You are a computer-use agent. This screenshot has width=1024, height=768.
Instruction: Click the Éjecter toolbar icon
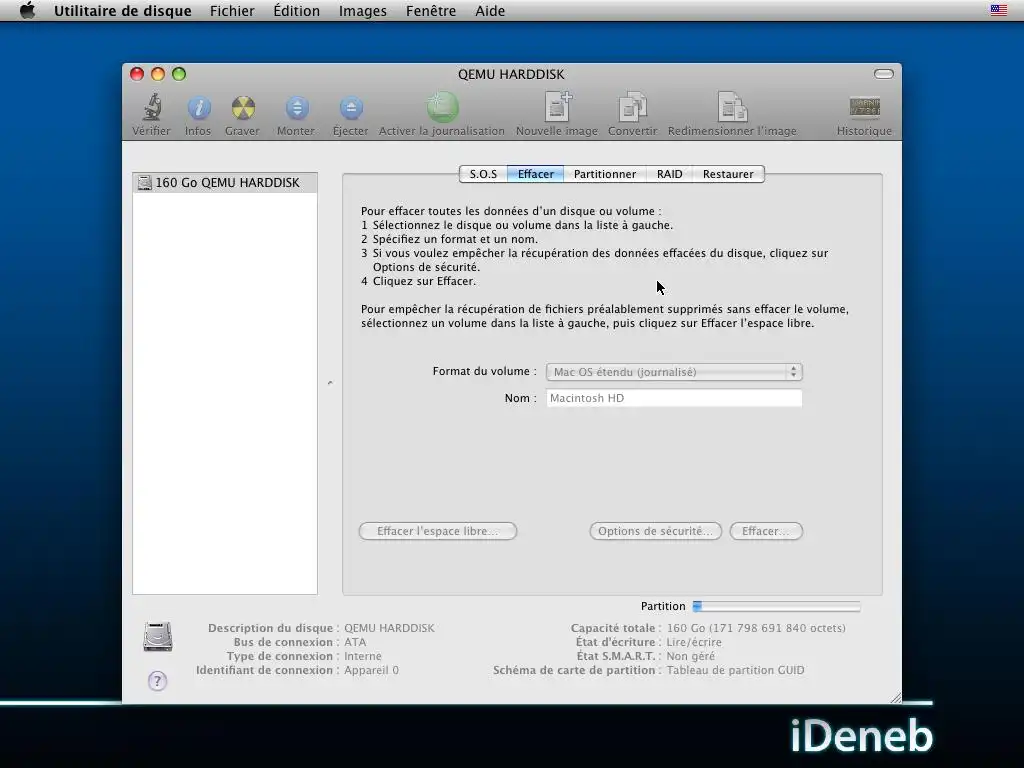click(x=351, y=108)
